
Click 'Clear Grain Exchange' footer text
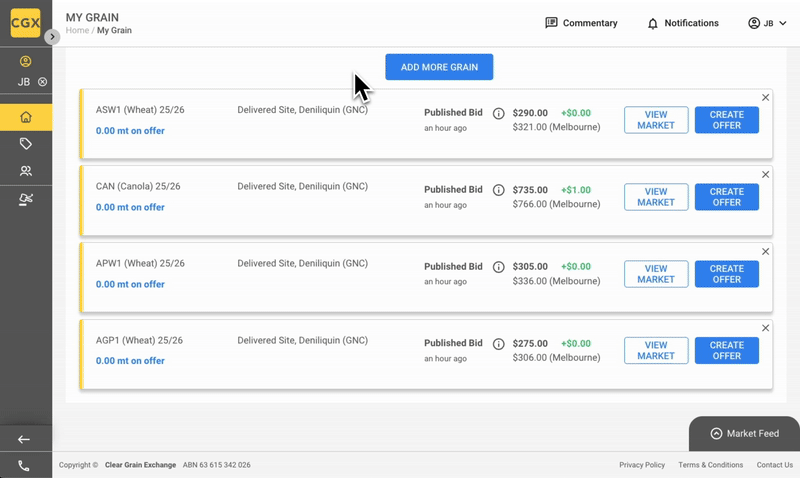coord(140,465)
